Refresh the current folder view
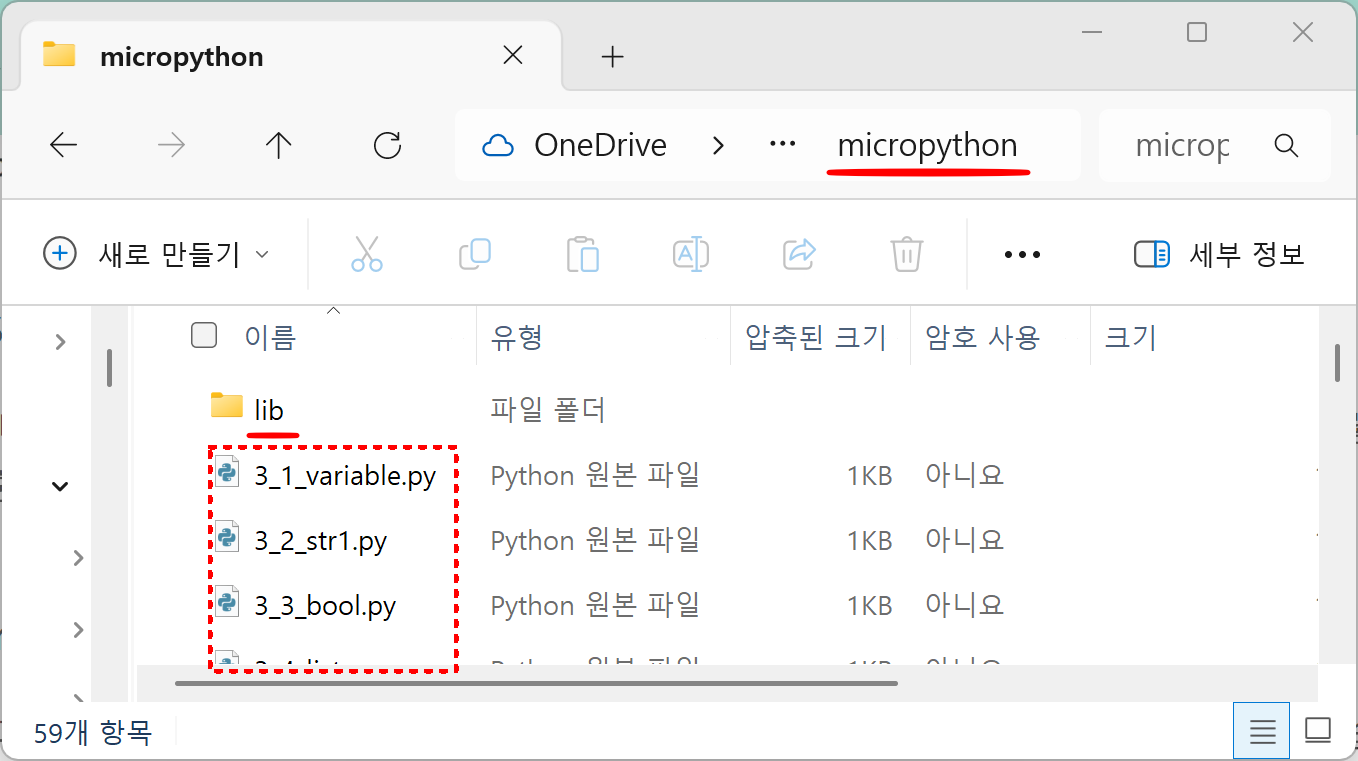 pyautogui.click(x=387, y=146)
